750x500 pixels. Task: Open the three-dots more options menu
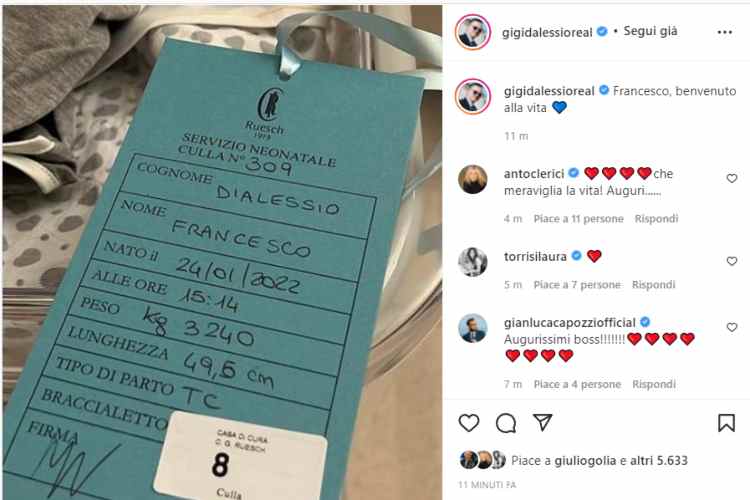tap(725, 32)
